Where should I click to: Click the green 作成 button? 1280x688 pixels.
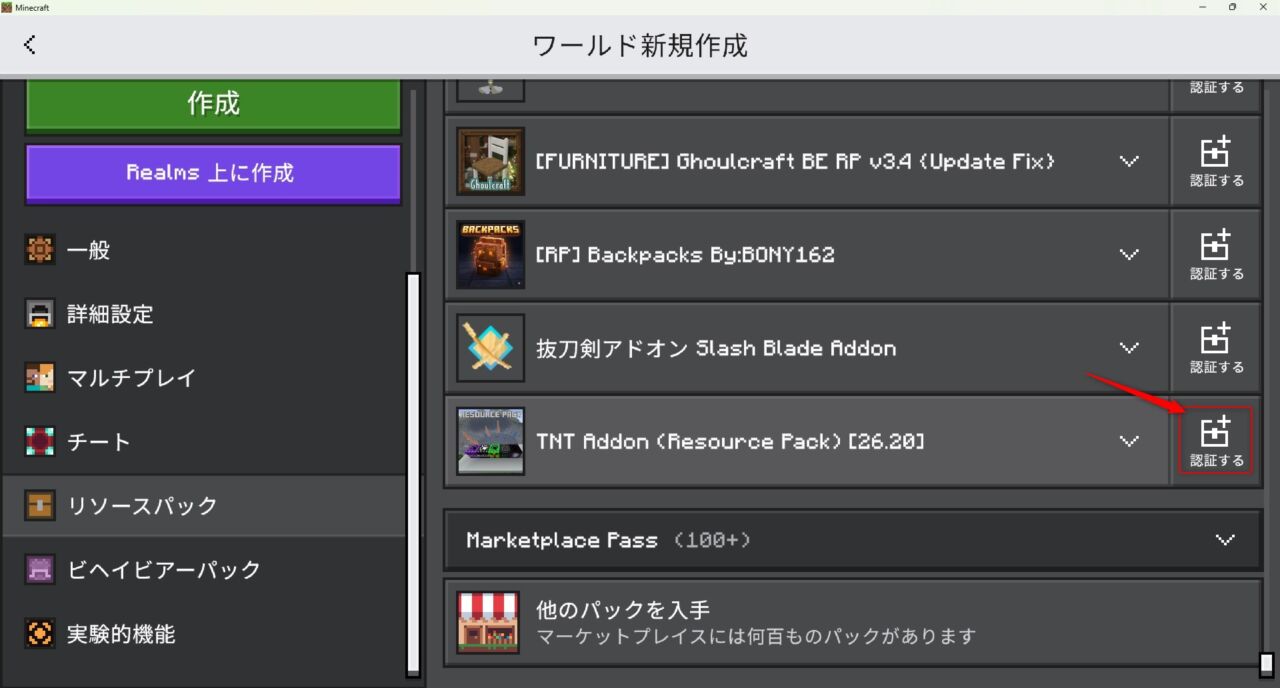point(213,104)
